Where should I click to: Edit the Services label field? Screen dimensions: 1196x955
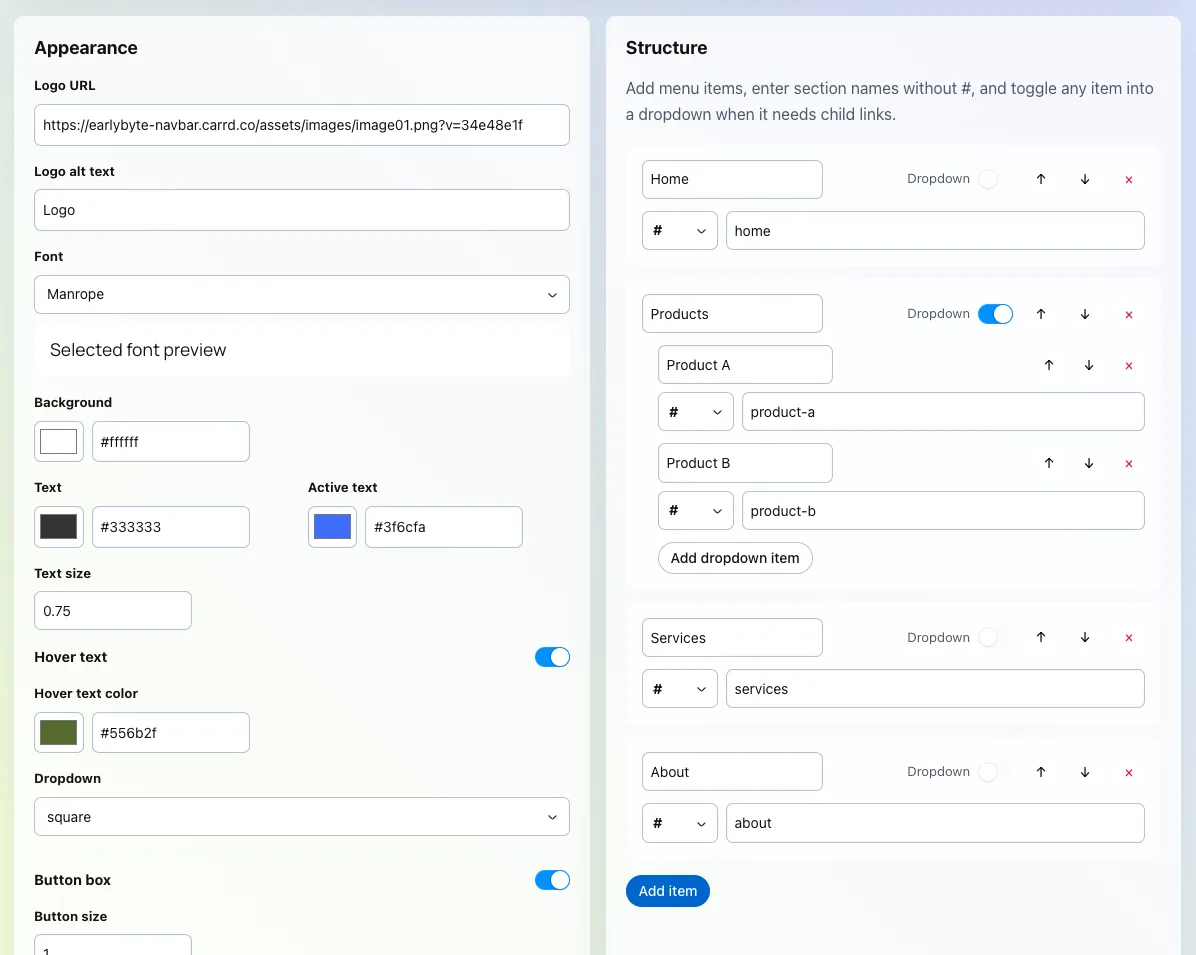[732, 638]
